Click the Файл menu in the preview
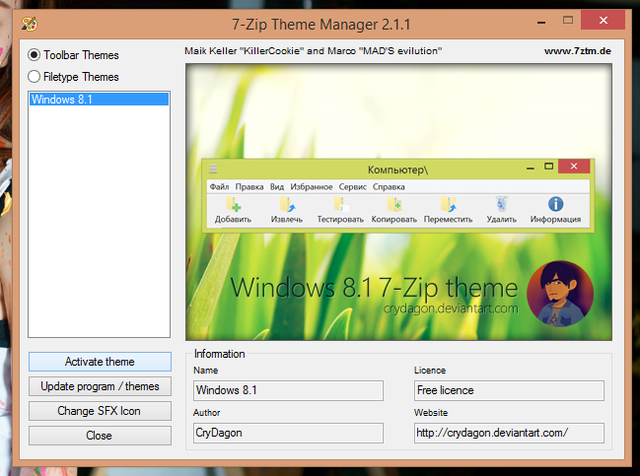The width and height of the screenshot is (640, 476). 219,187
